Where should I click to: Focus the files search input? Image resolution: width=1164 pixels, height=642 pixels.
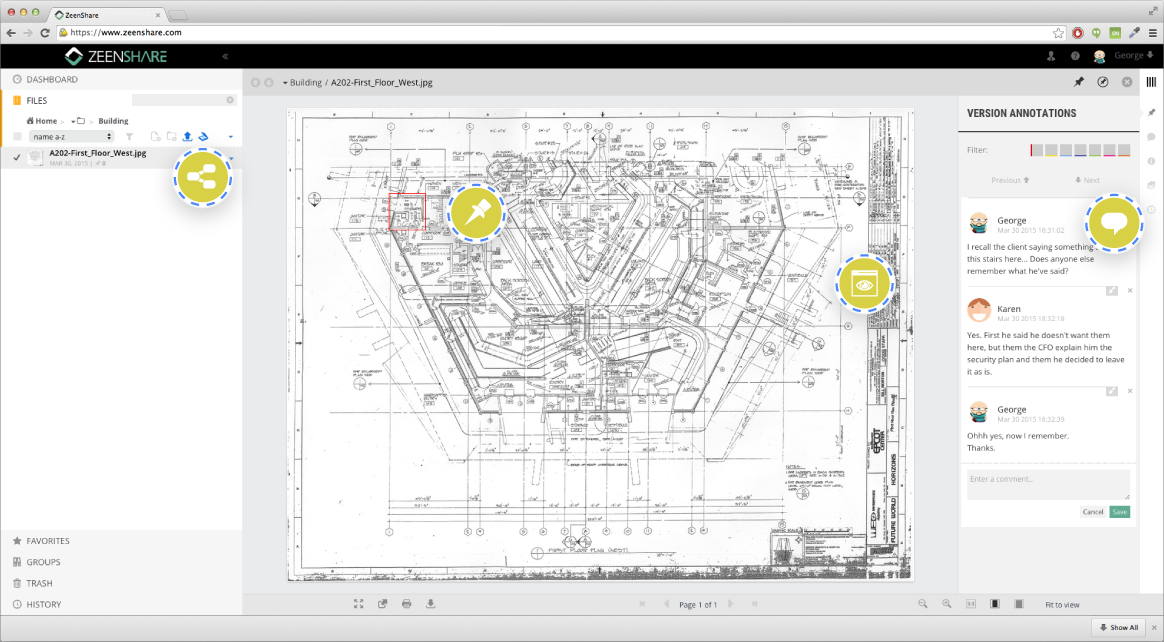click(184, 100)
